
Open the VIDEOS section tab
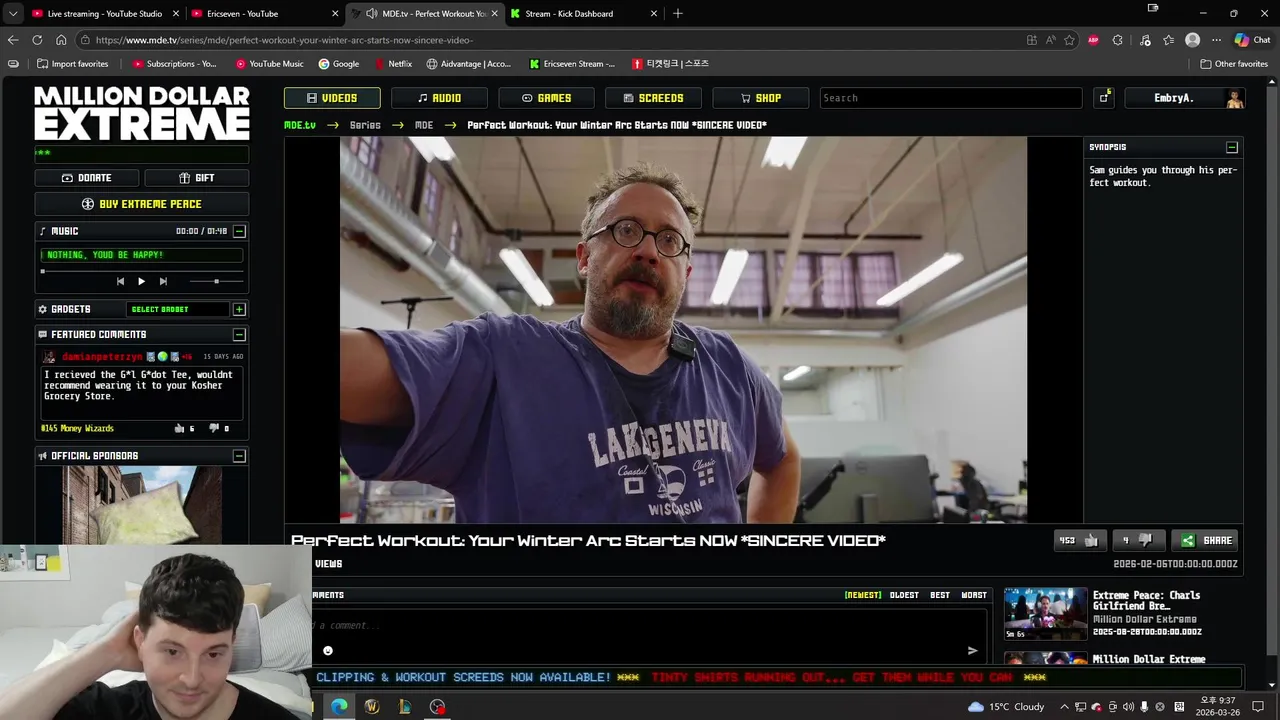click(332, 98)
